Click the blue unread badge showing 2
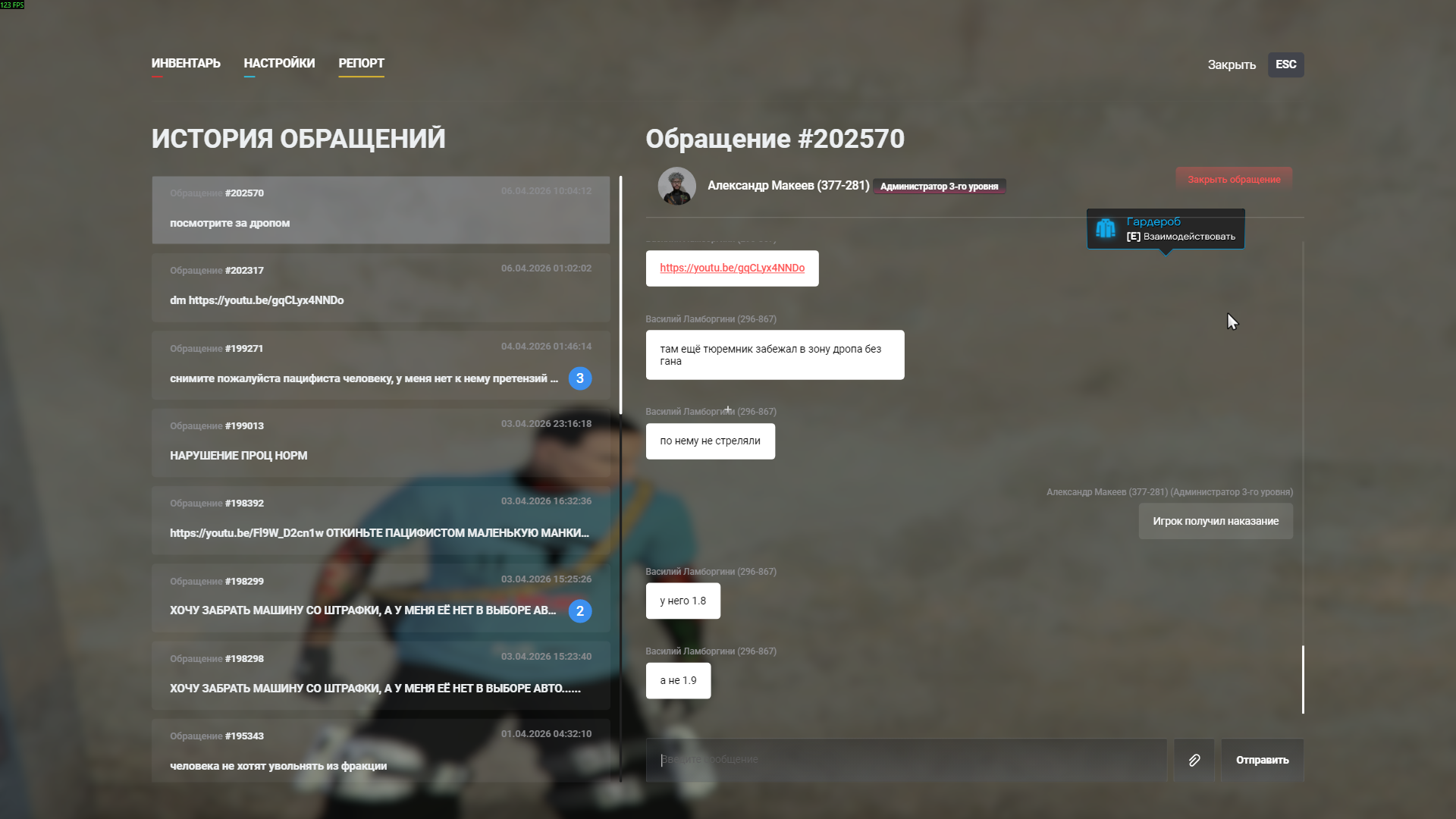 tap(580, 611)
